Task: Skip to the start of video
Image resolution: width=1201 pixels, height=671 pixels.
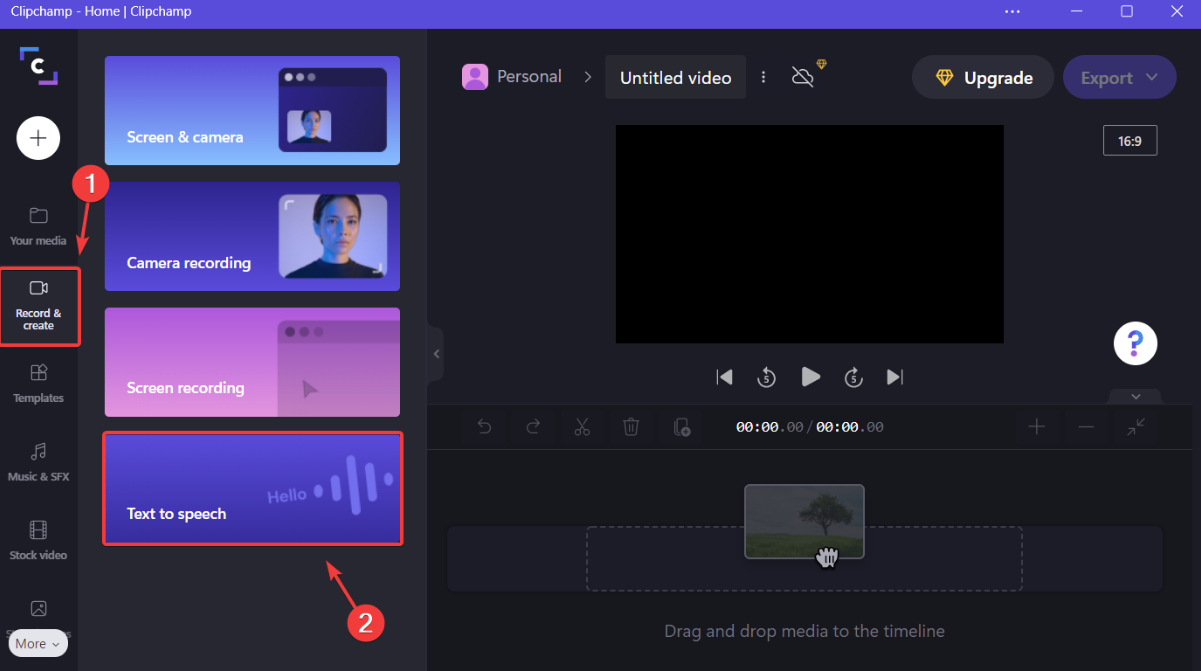Action: [x=725, y=377]
